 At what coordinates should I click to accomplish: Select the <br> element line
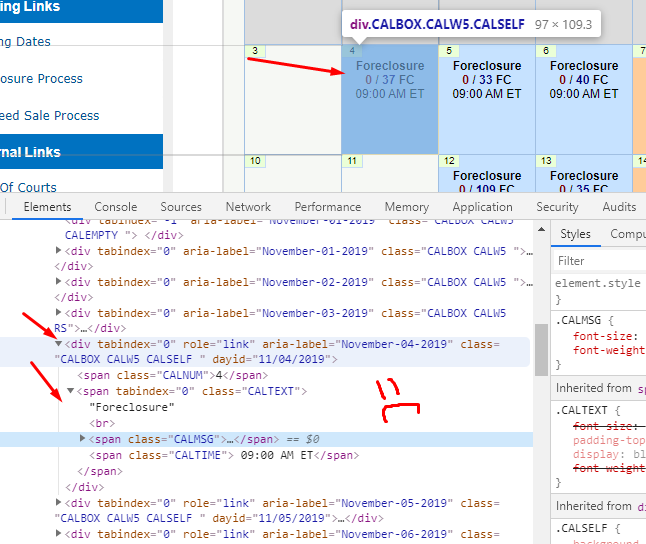pyautogui.click(x=102, y=423)
